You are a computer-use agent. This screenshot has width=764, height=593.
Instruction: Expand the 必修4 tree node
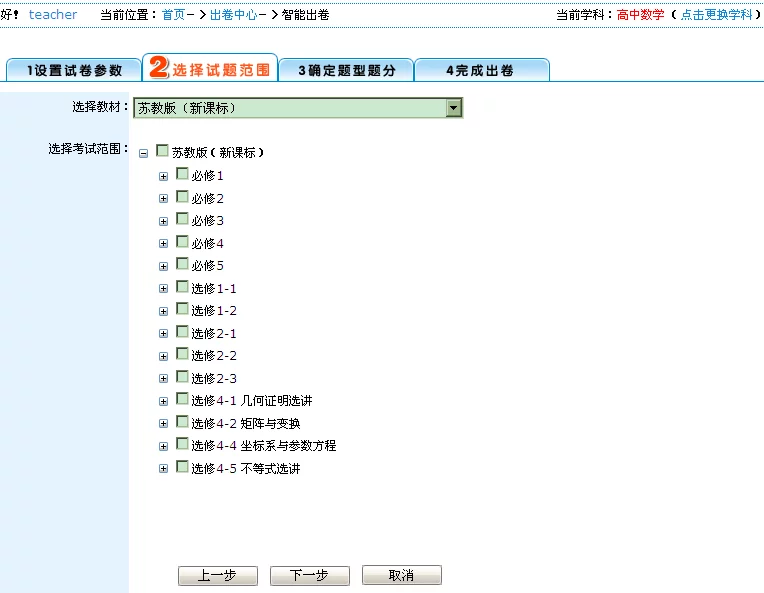click(x=164, y=244)
